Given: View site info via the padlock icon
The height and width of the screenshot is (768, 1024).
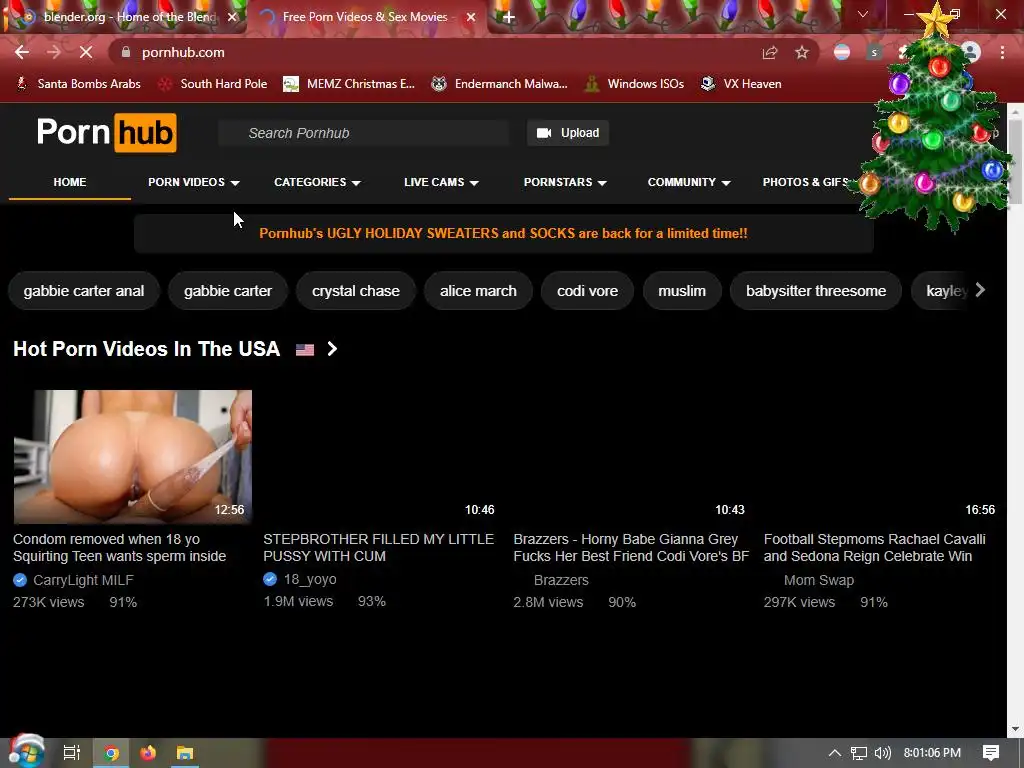Looking at the screenshot, I should coord(126,52).
